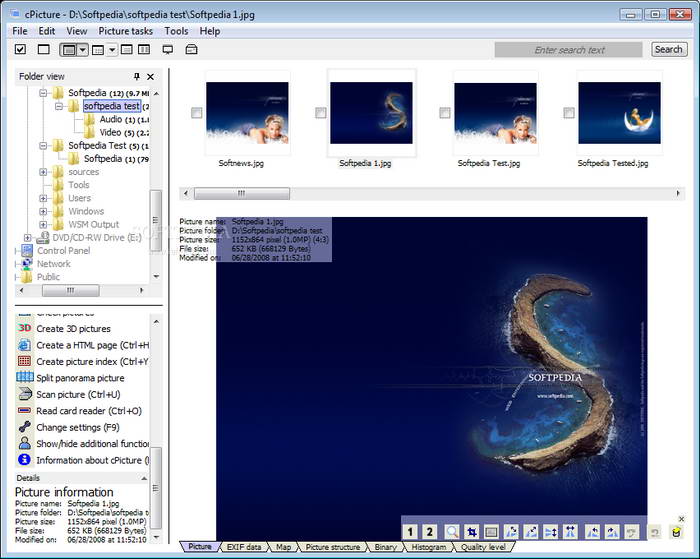Open the view layout dropdown arrow in toolbar
The image size is (700, 559).
(83, 50)
